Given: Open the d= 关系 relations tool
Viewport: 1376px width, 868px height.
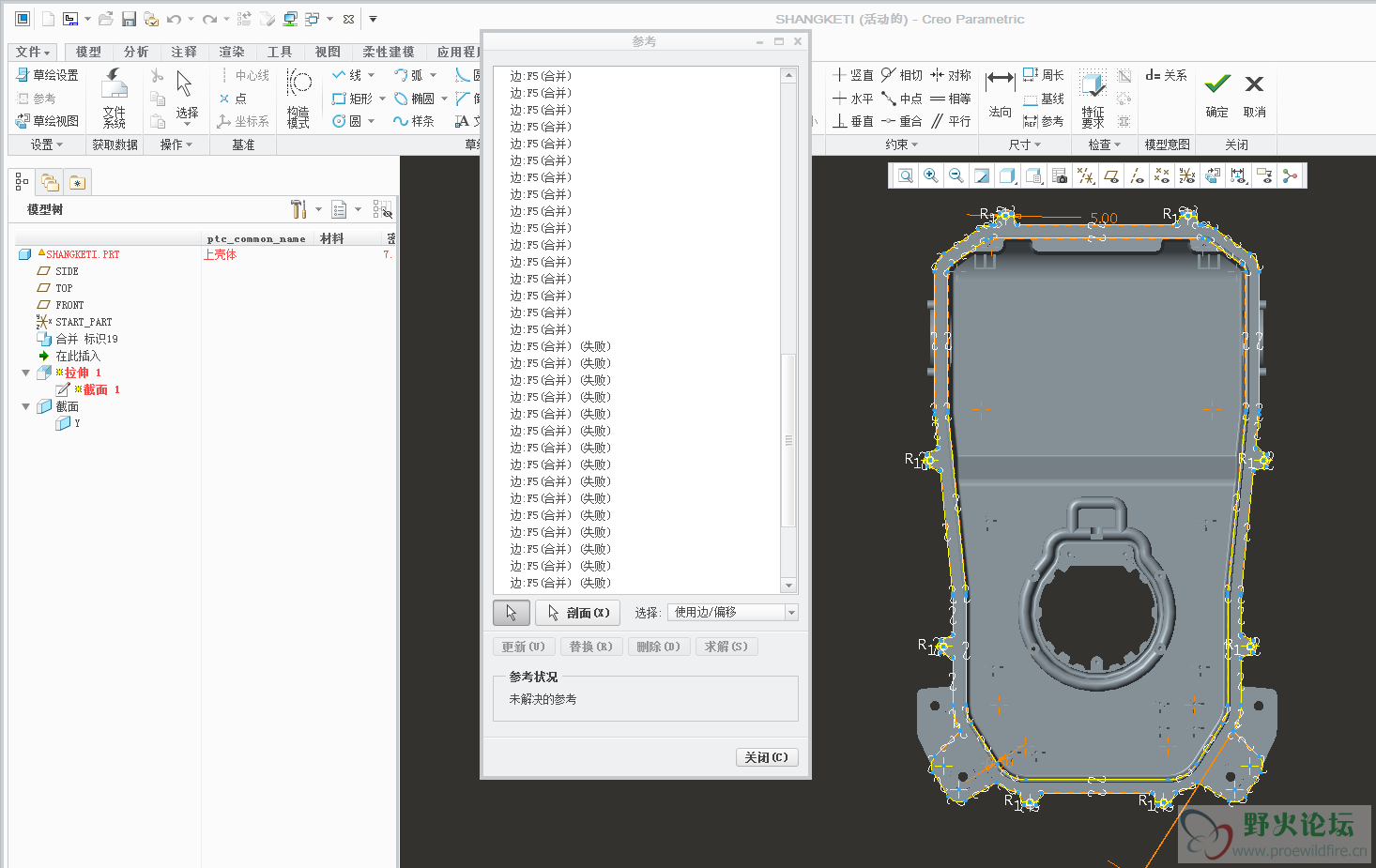Looking at the screenshot, I should (1166, 75).
